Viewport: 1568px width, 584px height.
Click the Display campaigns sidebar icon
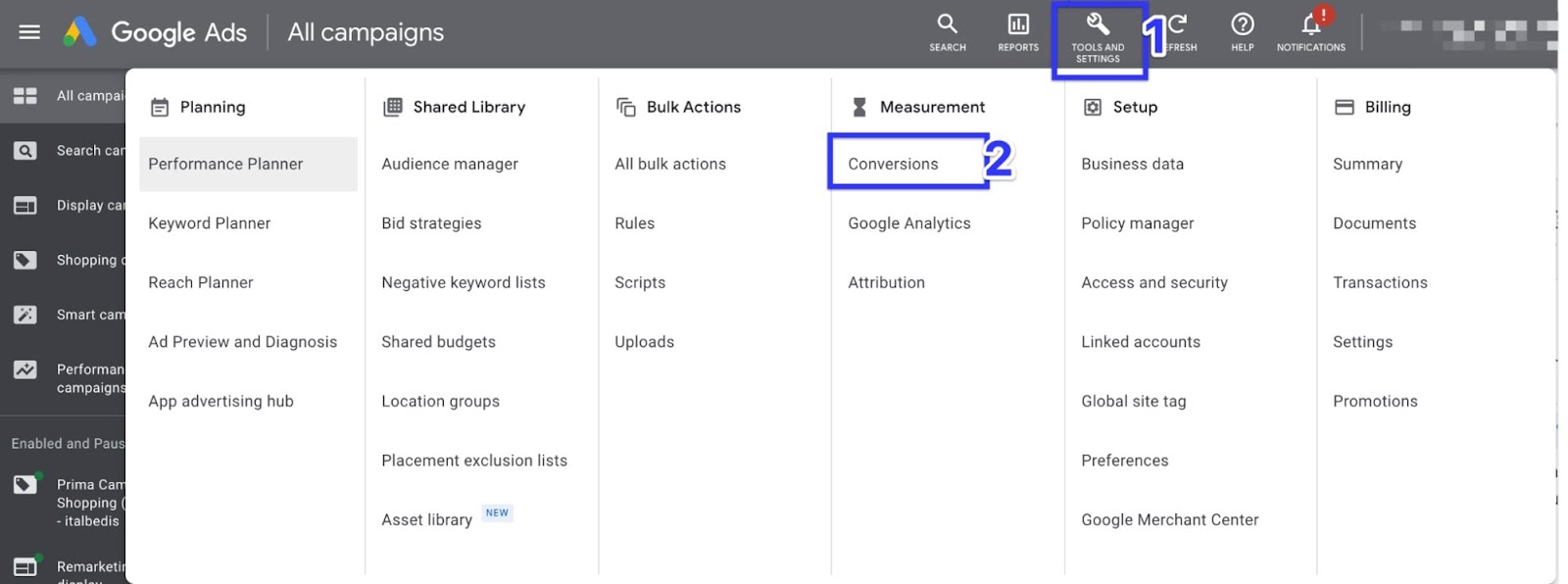click(25, 206)
